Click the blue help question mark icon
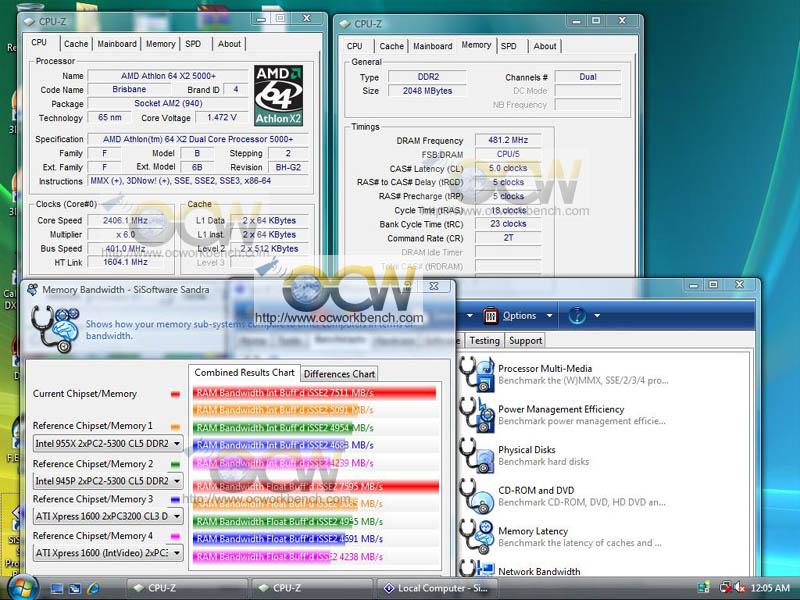The height and width of the screenshot is (600, 800). tap(577, 316)
